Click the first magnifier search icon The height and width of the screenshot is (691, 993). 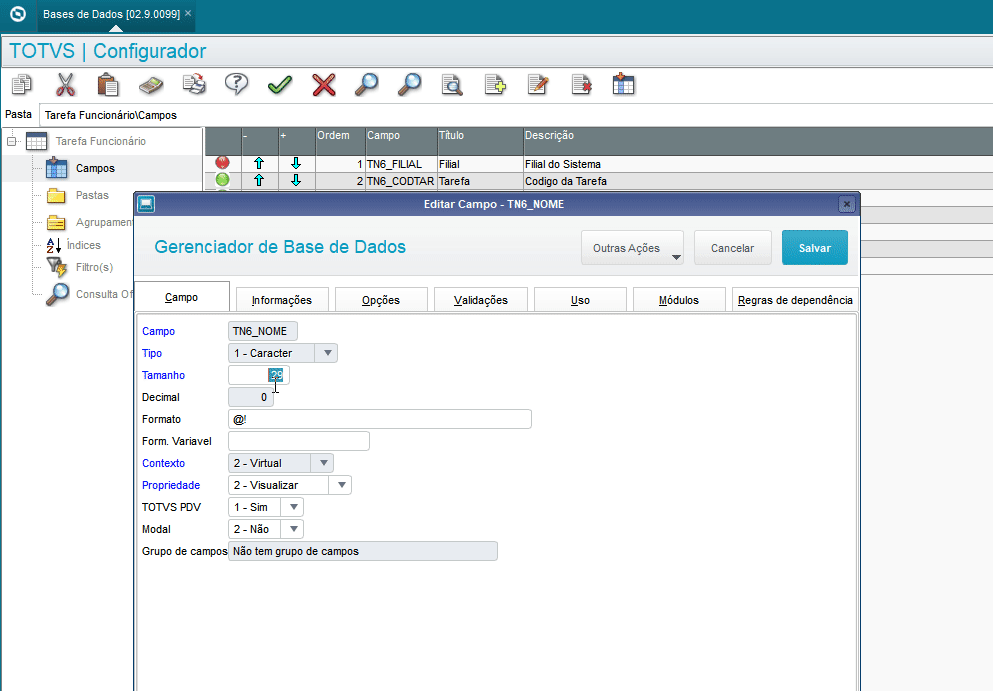[x=366, y=84]
